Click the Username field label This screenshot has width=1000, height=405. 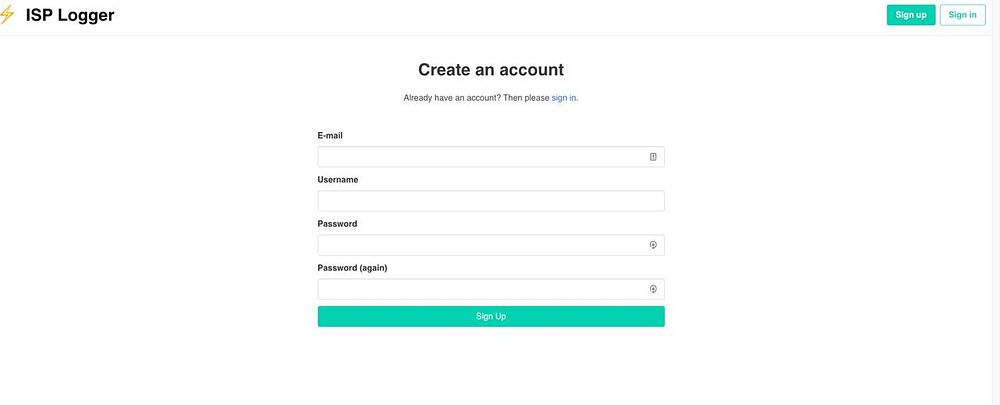(x=338, y=179)
